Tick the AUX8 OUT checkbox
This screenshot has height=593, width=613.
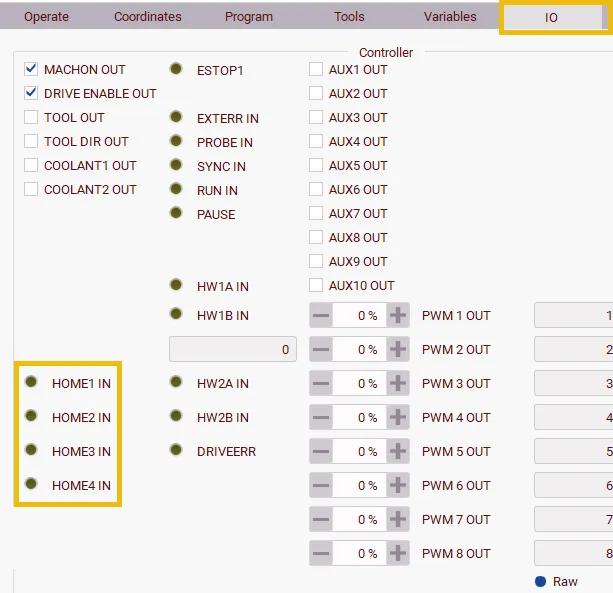(x=315, y=237)
